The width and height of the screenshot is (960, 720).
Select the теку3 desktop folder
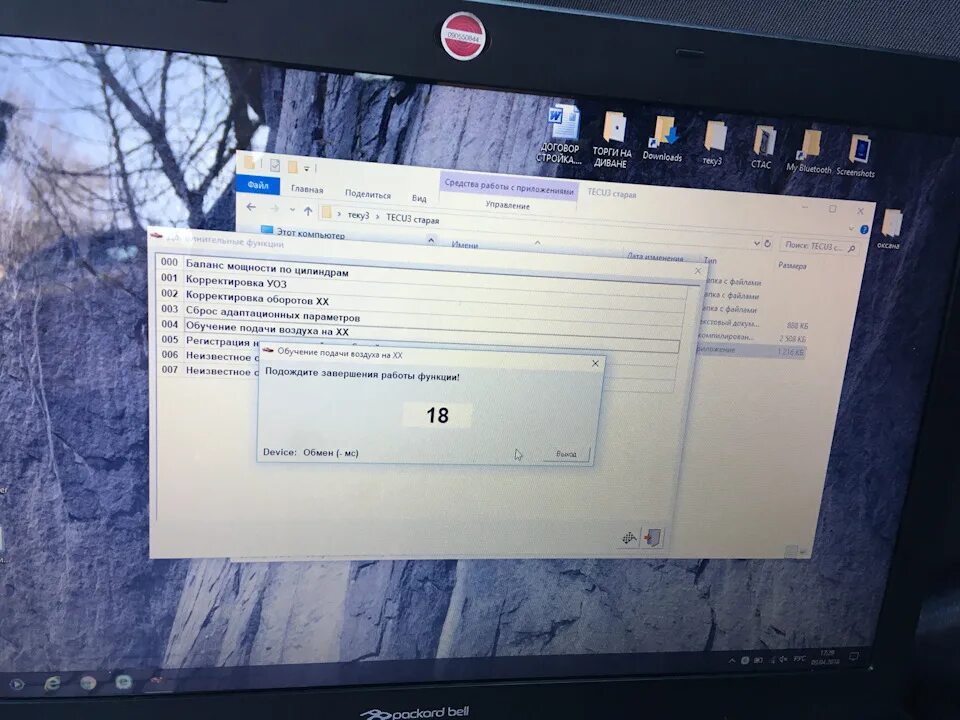click(713, 144)
